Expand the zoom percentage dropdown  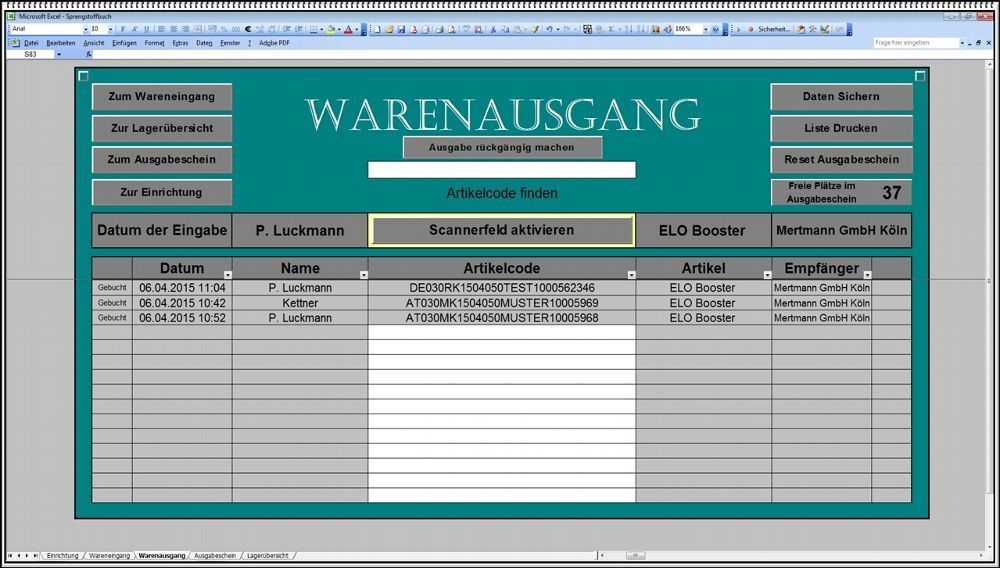[705, 30]
